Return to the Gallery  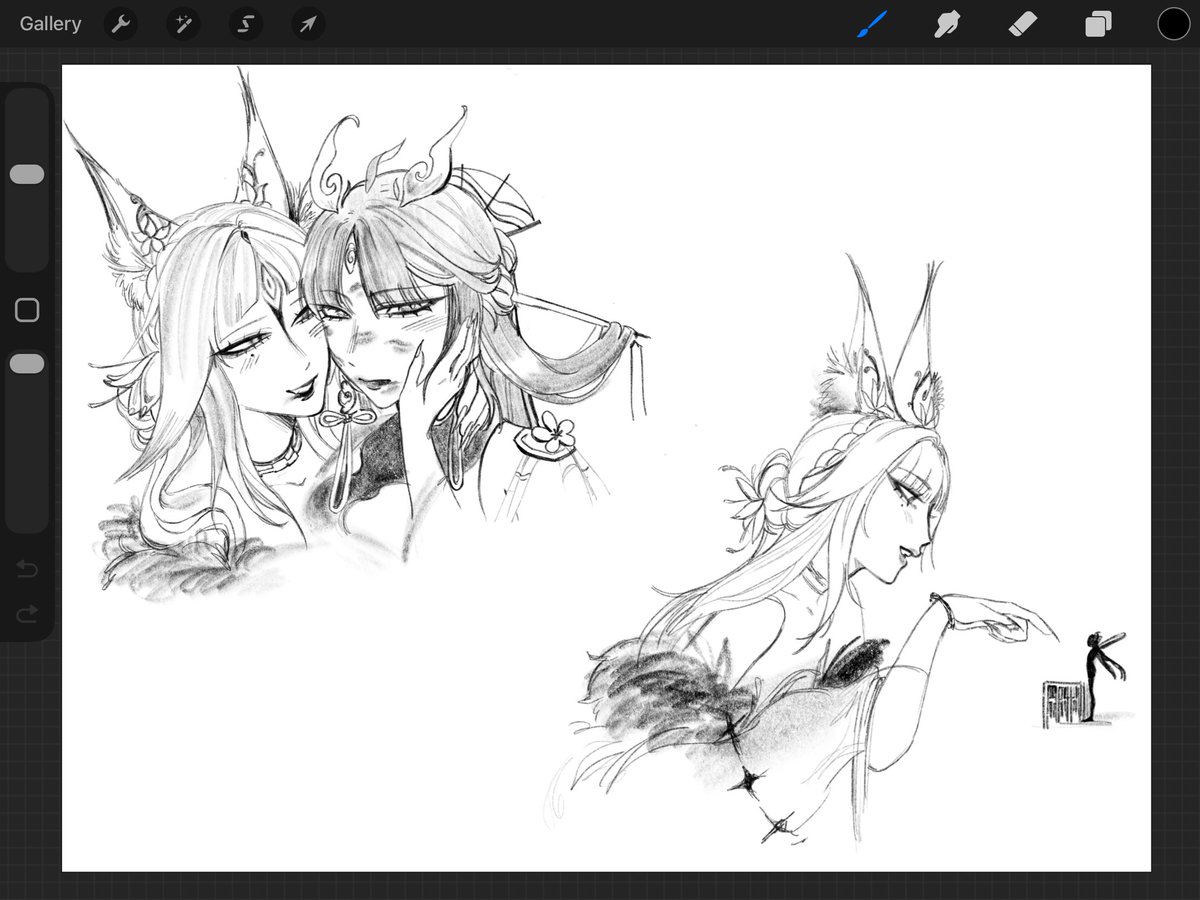pyautogui.click(x=50, y=24)
